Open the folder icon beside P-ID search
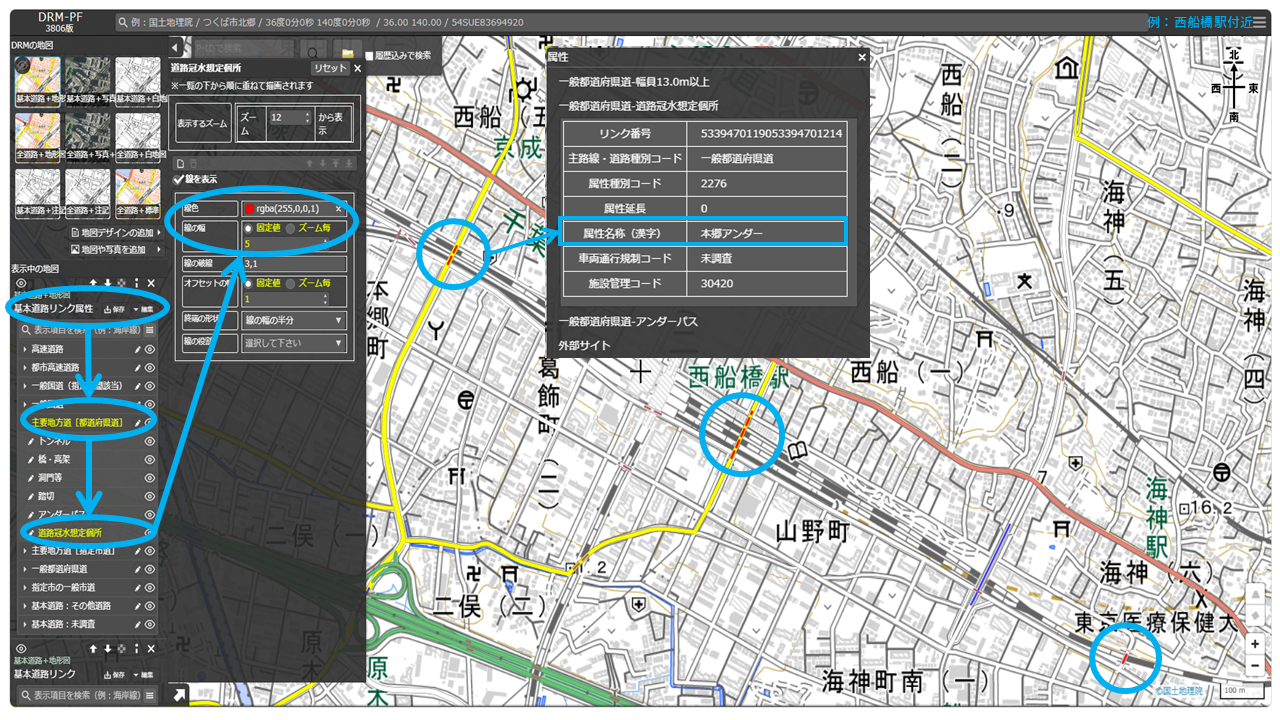The image size is (1280, 720). [x=348, y=52]
